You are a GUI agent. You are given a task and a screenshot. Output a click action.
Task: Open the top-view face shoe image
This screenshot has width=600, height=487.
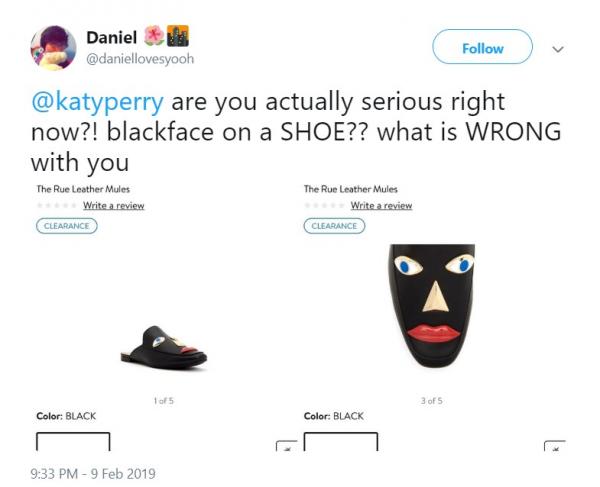tap(432, 306)
